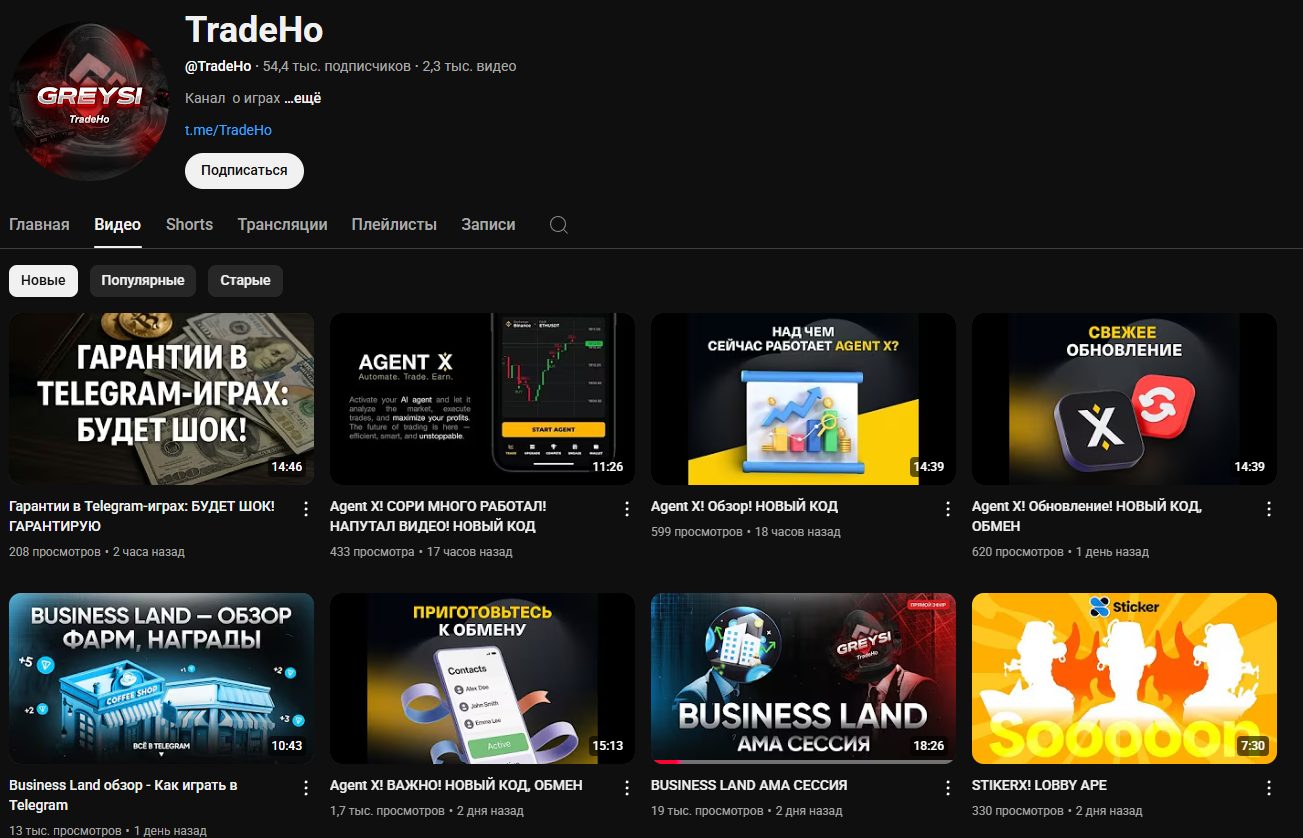Click the TradeHo channel avatar
The height and width of the screenshot is (838, 1303).
tap(89, 101)
